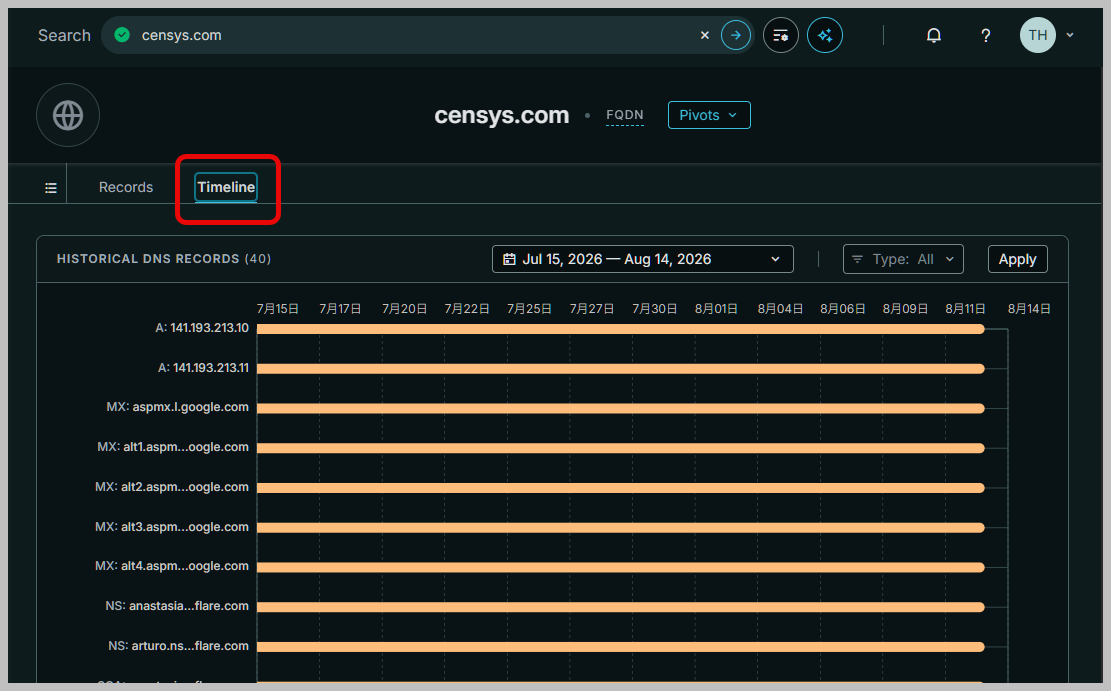The width and height of the screenshot is (1111, 691).
Task: Open query settings icon
Action: (781, 35)
